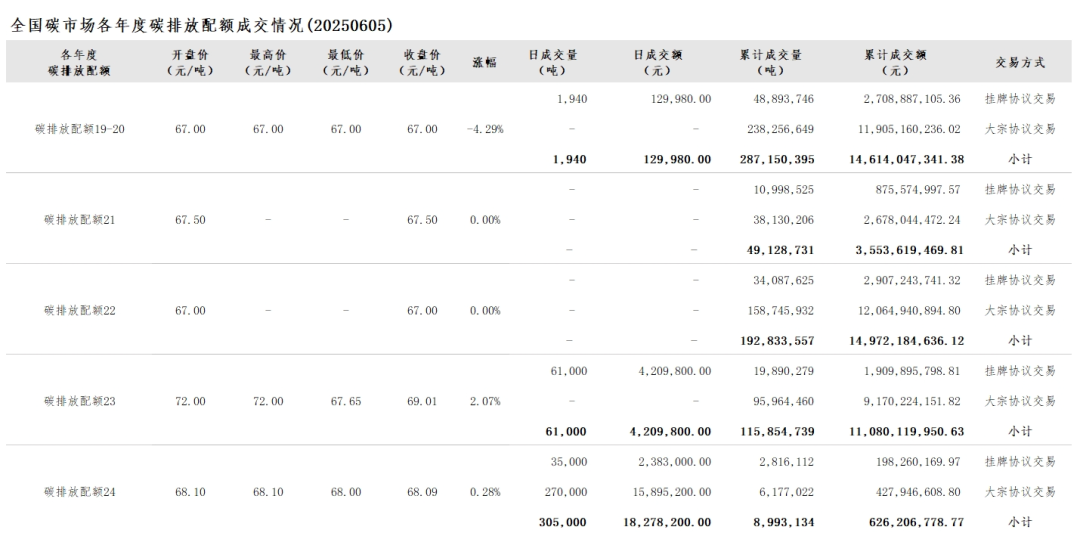Select the 累计成交额 column header
The width and height of the screenshot is (1080, 536).
pos(895,62)
